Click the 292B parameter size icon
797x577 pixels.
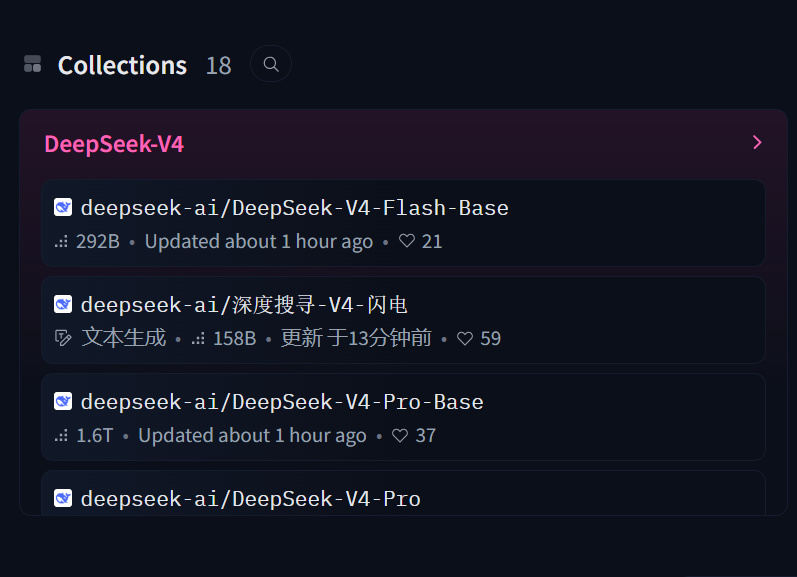[x=62, y=242]
